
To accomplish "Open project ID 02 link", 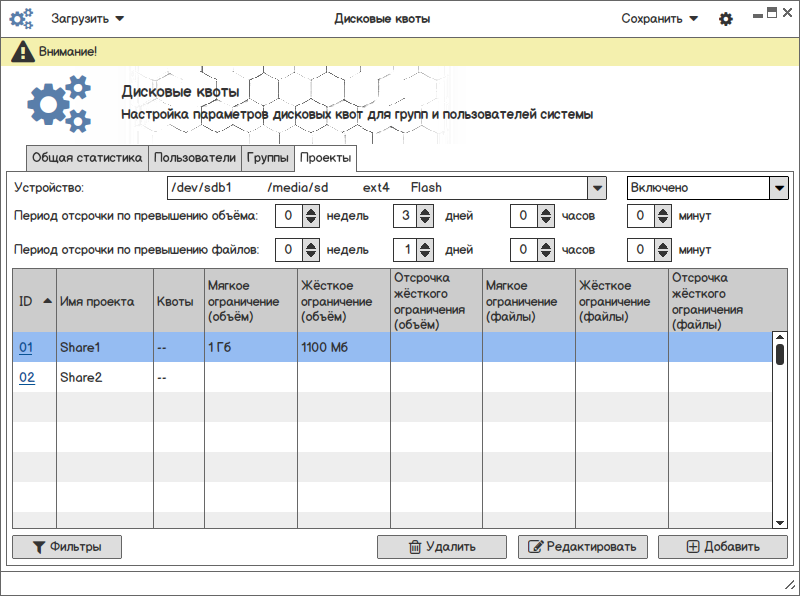I will click(x=27, y=378).
